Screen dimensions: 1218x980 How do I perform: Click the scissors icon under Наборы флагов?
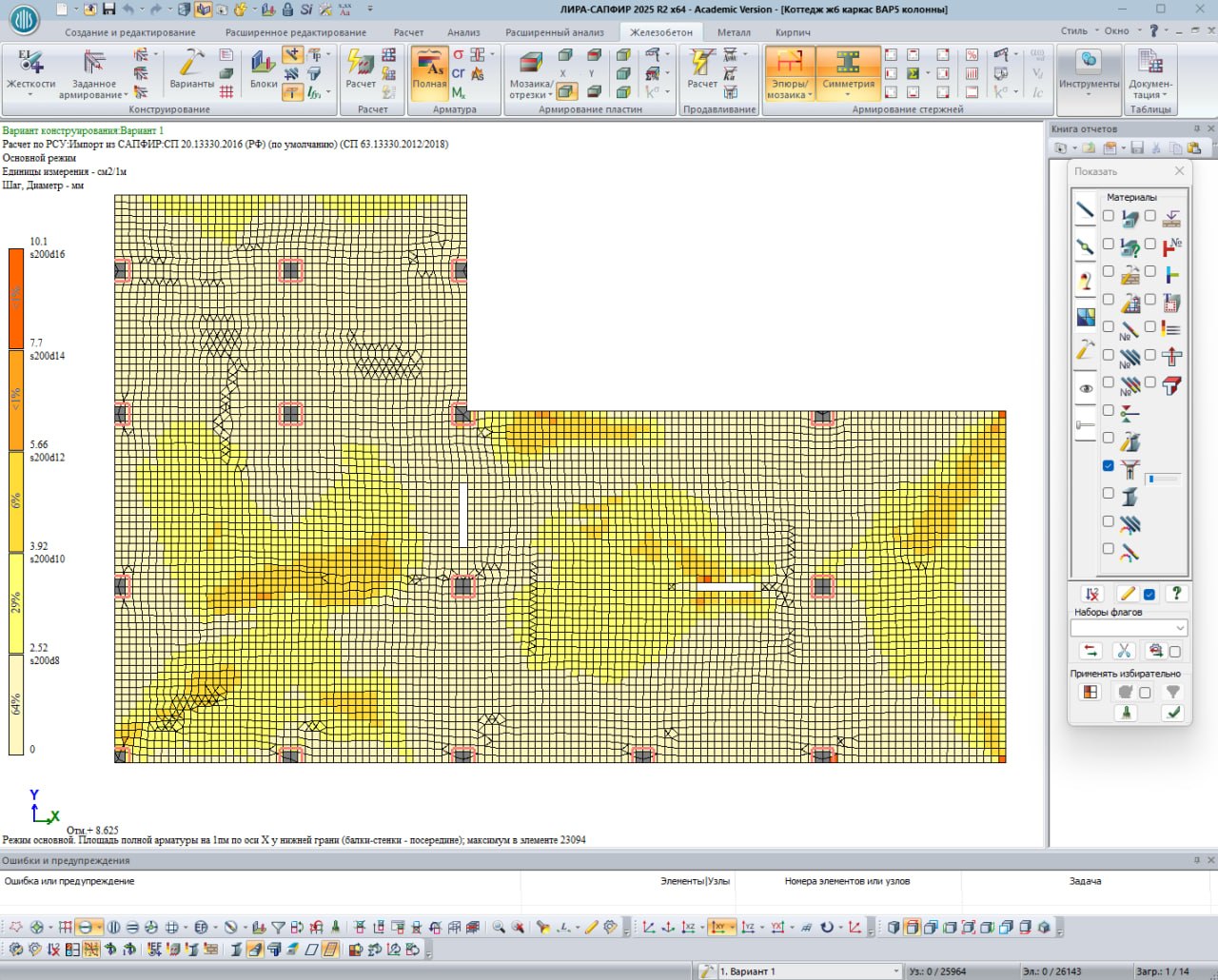pos(1124,651)
